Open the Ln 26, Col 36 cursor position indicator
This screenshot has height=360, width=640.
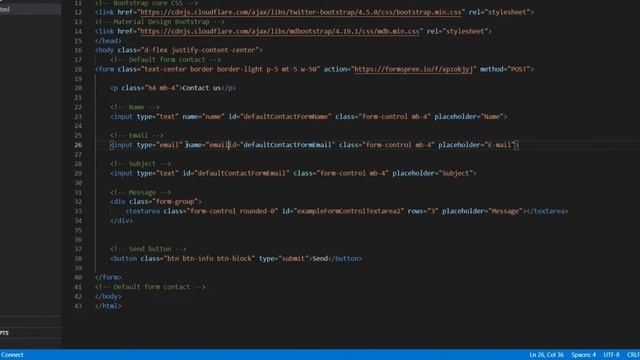click(547, 355)
